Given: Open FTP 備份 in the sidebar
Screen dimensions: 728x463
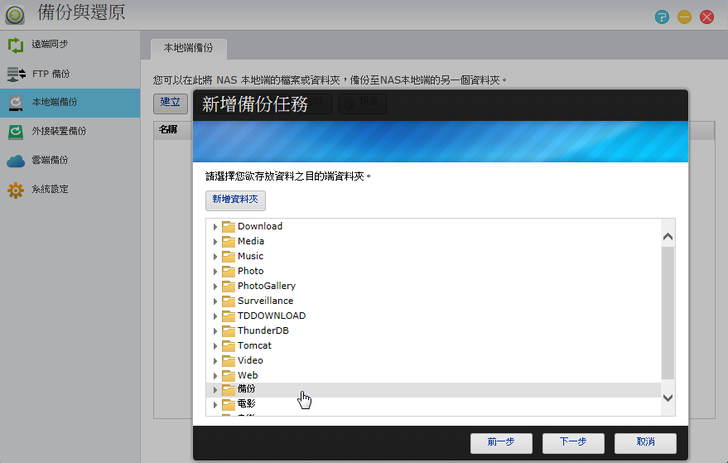Looking at the screenshot, I should tap(70, 74).
